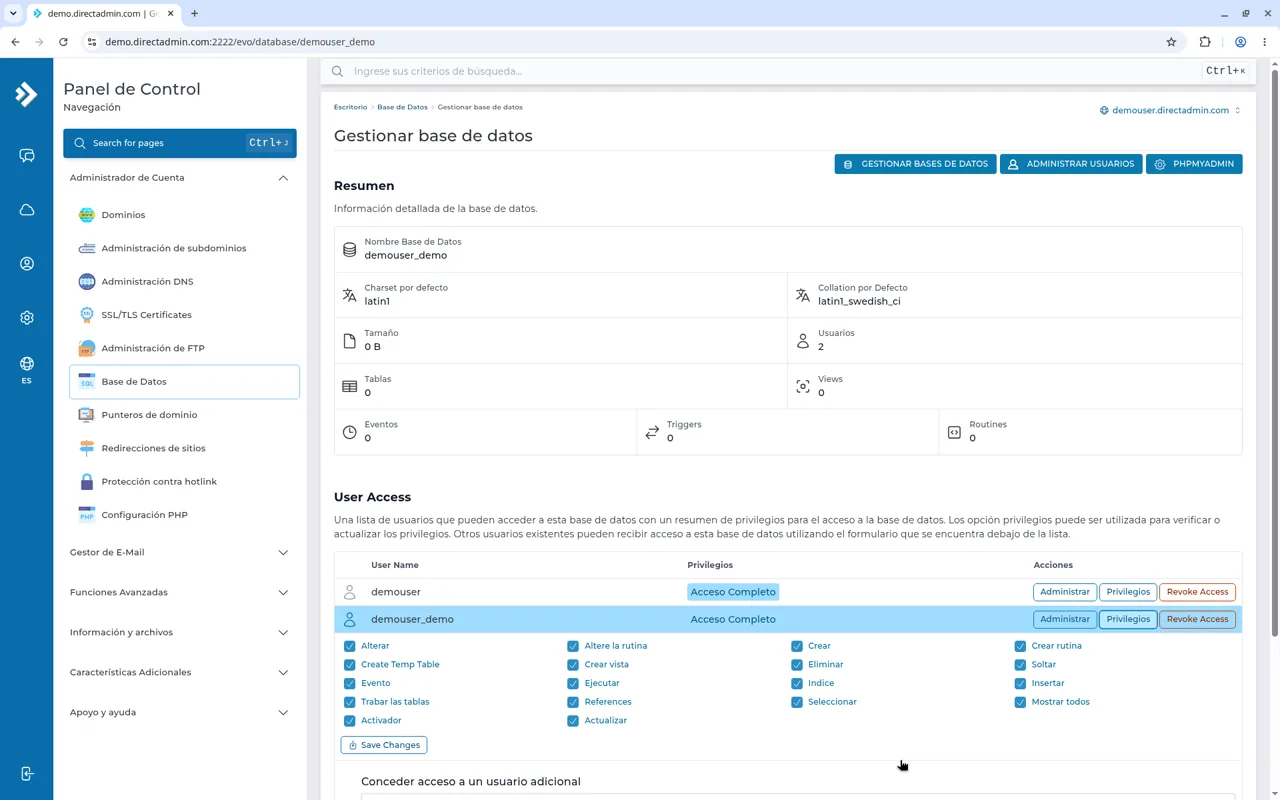Expand the Apoyo y ayuda section
The image size is (1280, 800).
[180, 712]
